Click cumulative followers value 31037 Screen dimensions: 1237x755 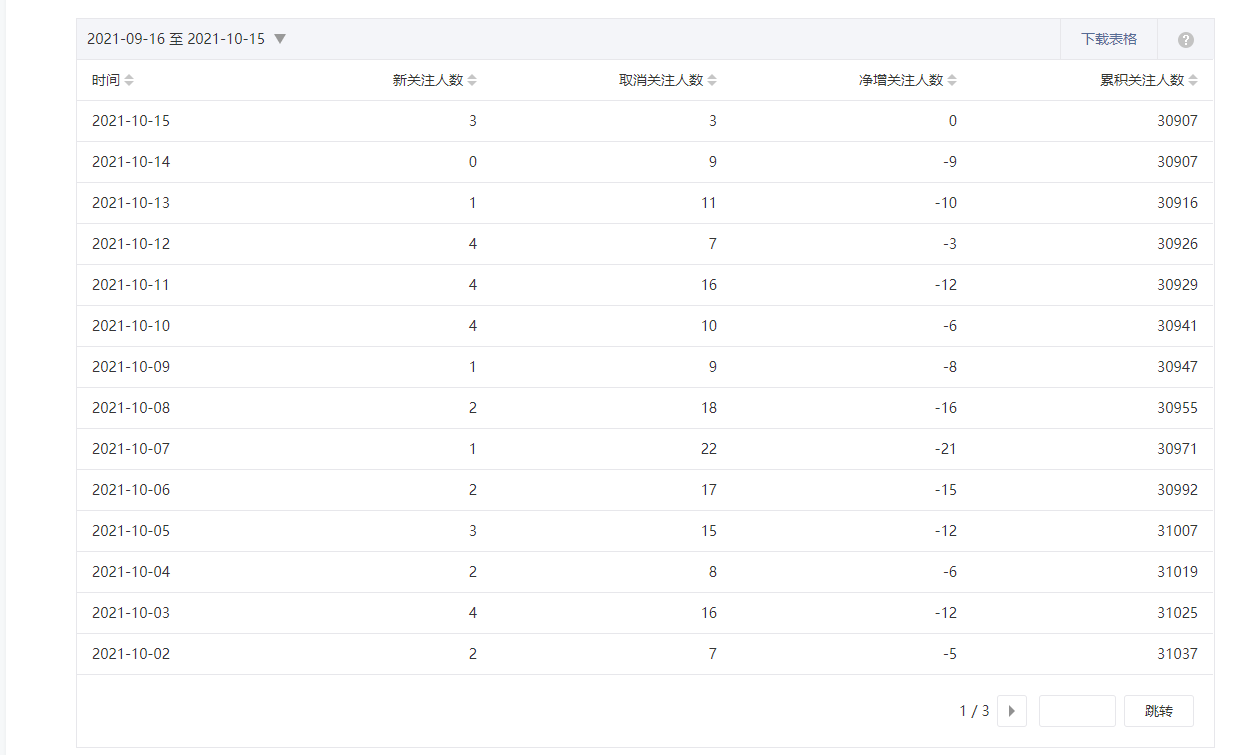coord(1177,654)
